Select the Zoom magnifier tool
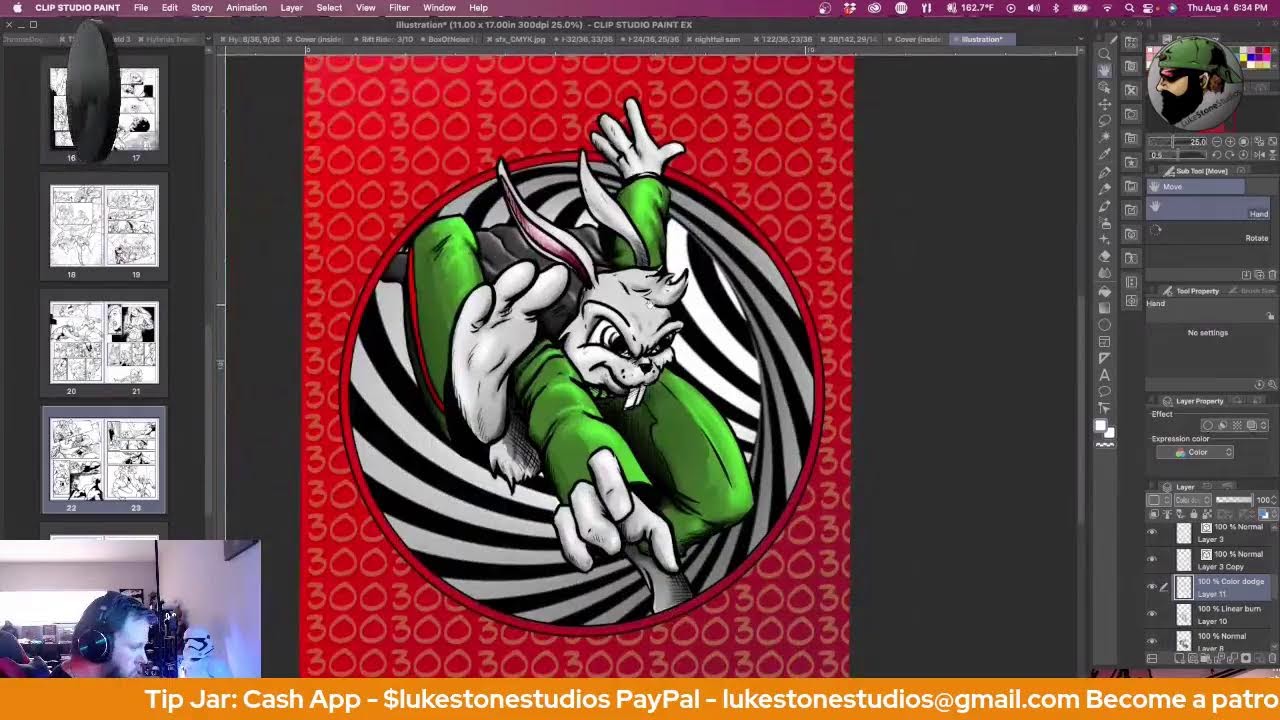Viewport: 1280px width, 720px height. click(1104, 53)
